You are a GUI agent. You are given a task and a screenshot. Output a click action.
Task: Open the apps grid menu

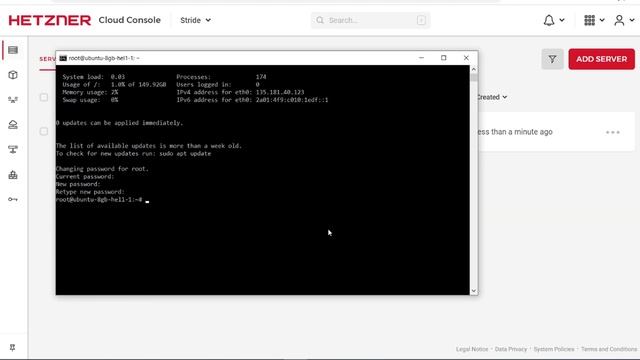(589, 20)
